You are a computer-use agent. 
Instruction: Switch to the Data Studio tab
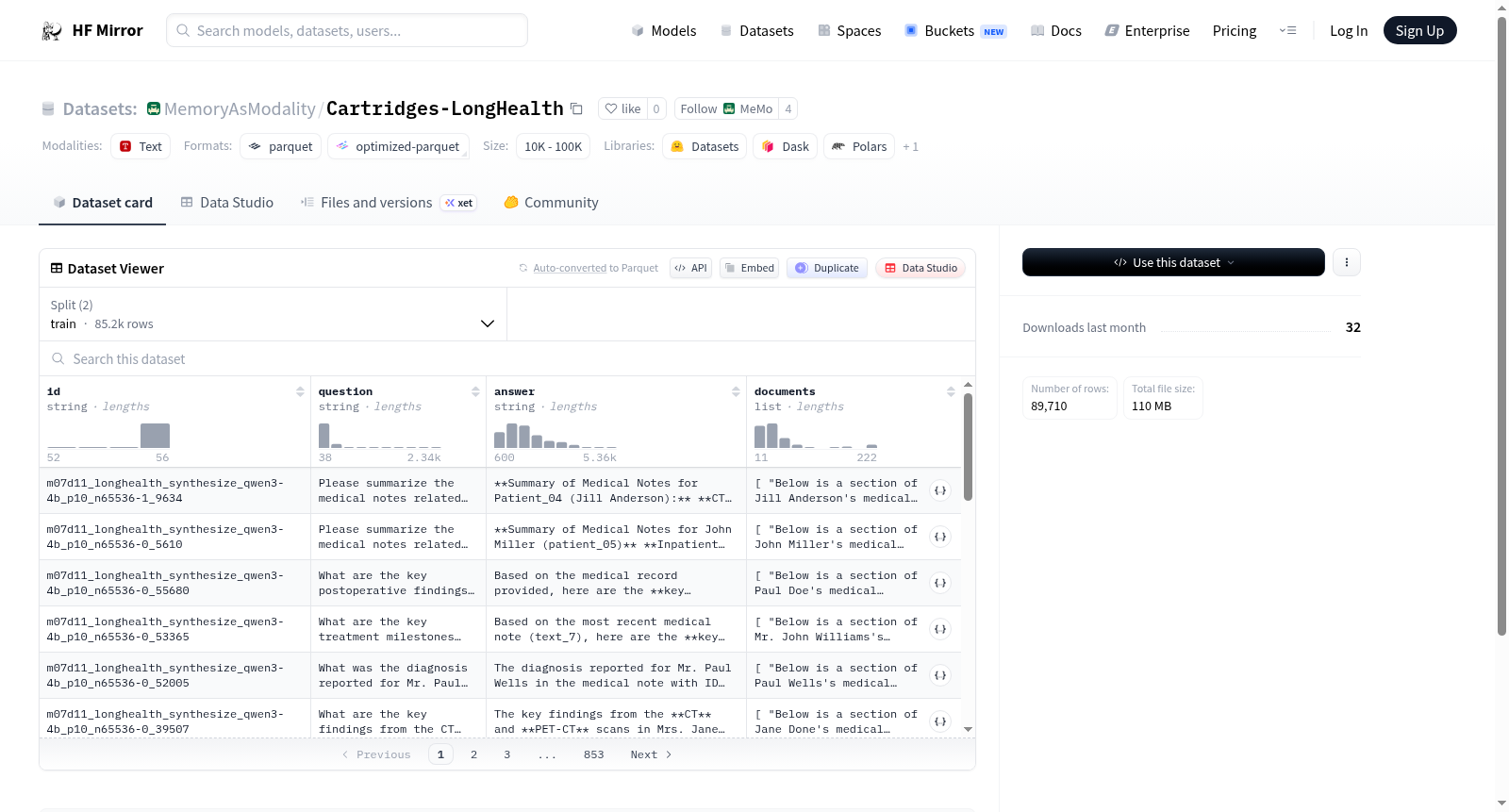pos(227,203)
